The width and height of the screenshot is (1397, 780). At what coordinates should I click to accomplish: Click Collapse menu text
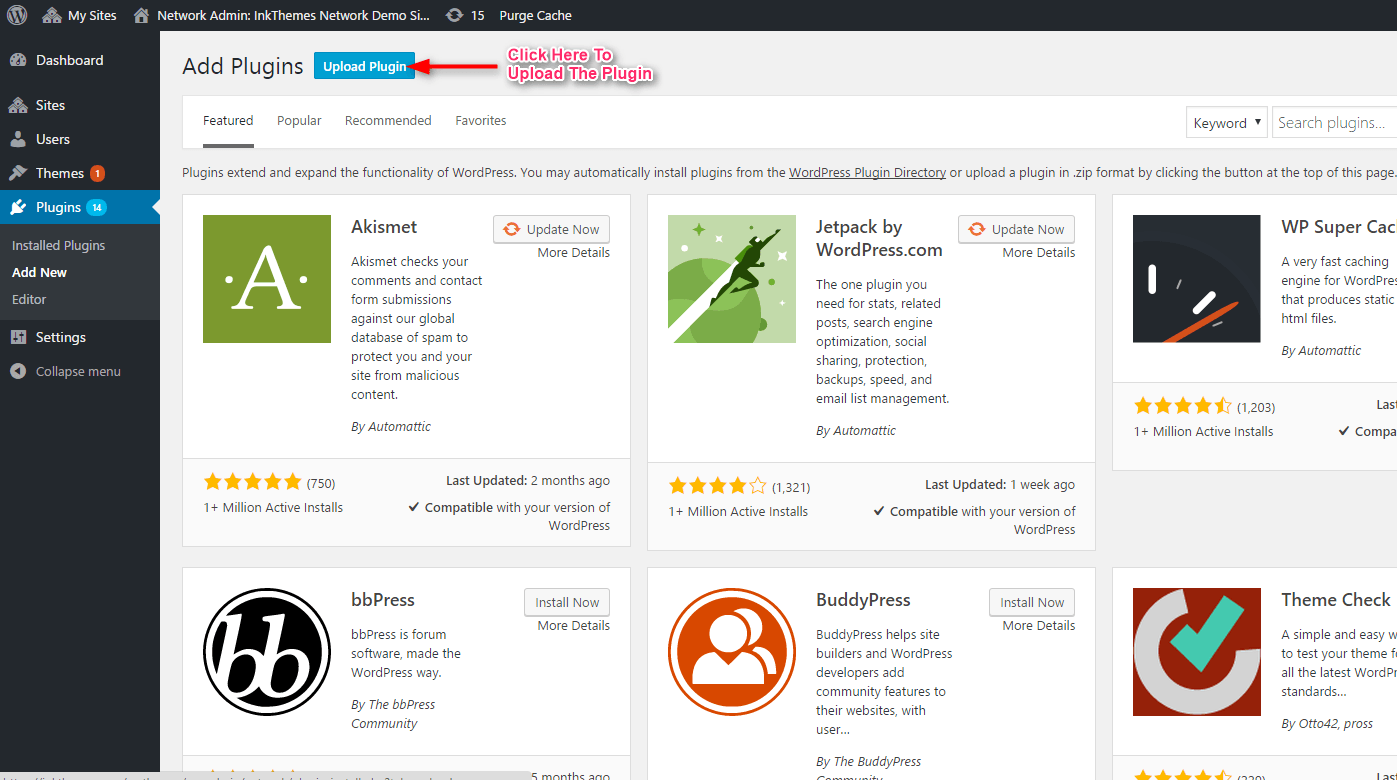(x=78, y=371)
